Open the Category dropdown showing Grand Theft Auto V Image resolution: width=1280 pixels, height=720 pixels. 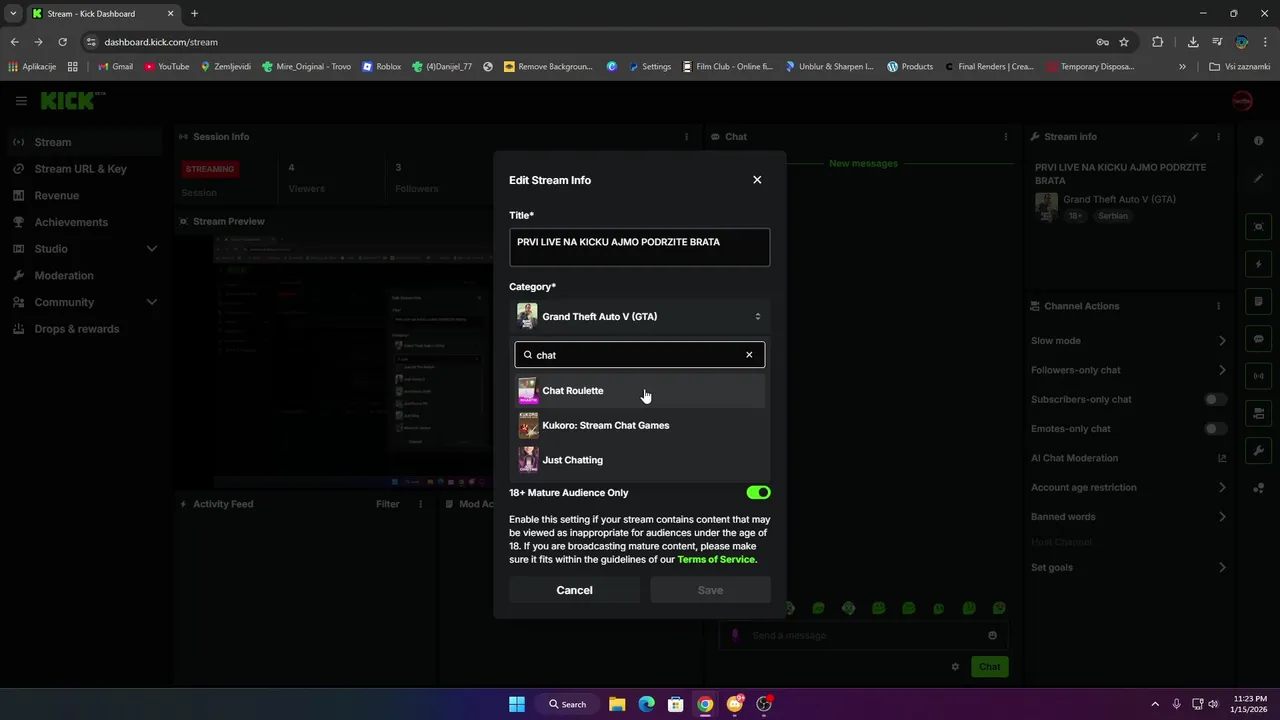640,316
